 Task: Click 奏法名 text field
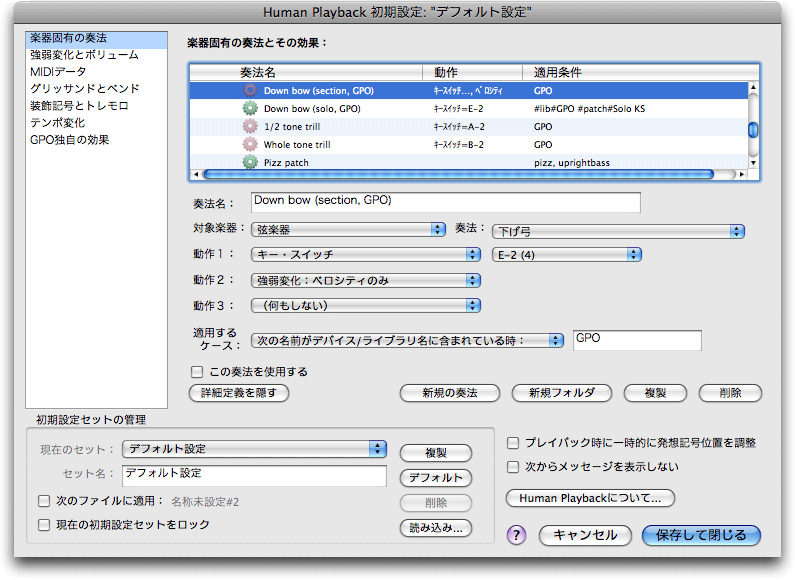click(446, 202)
